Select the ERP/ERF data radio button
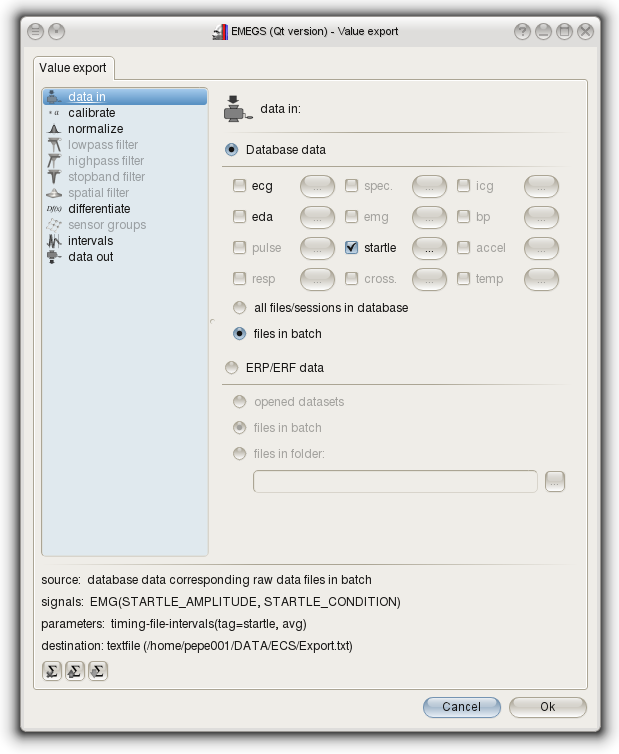This screenshot has height=754, width=619. click(232, 368)
